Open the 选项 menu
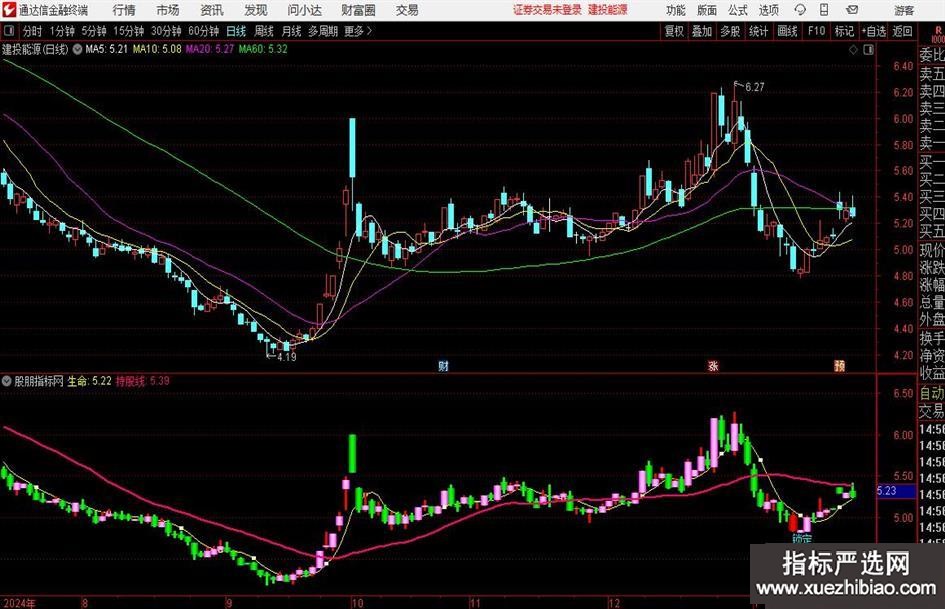Screen dimensions: 945x609 [768, 10]
